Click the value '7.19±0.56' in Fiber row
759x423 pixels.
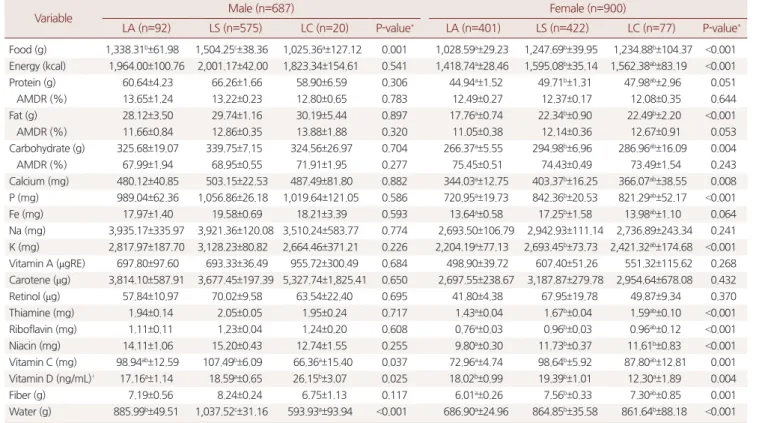[x=151, y=395]
